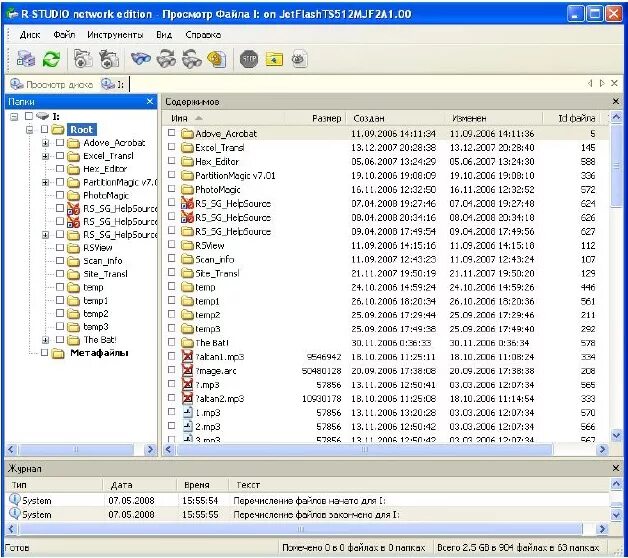Check The Bat! box in contents list

click(x=172, y=342)
